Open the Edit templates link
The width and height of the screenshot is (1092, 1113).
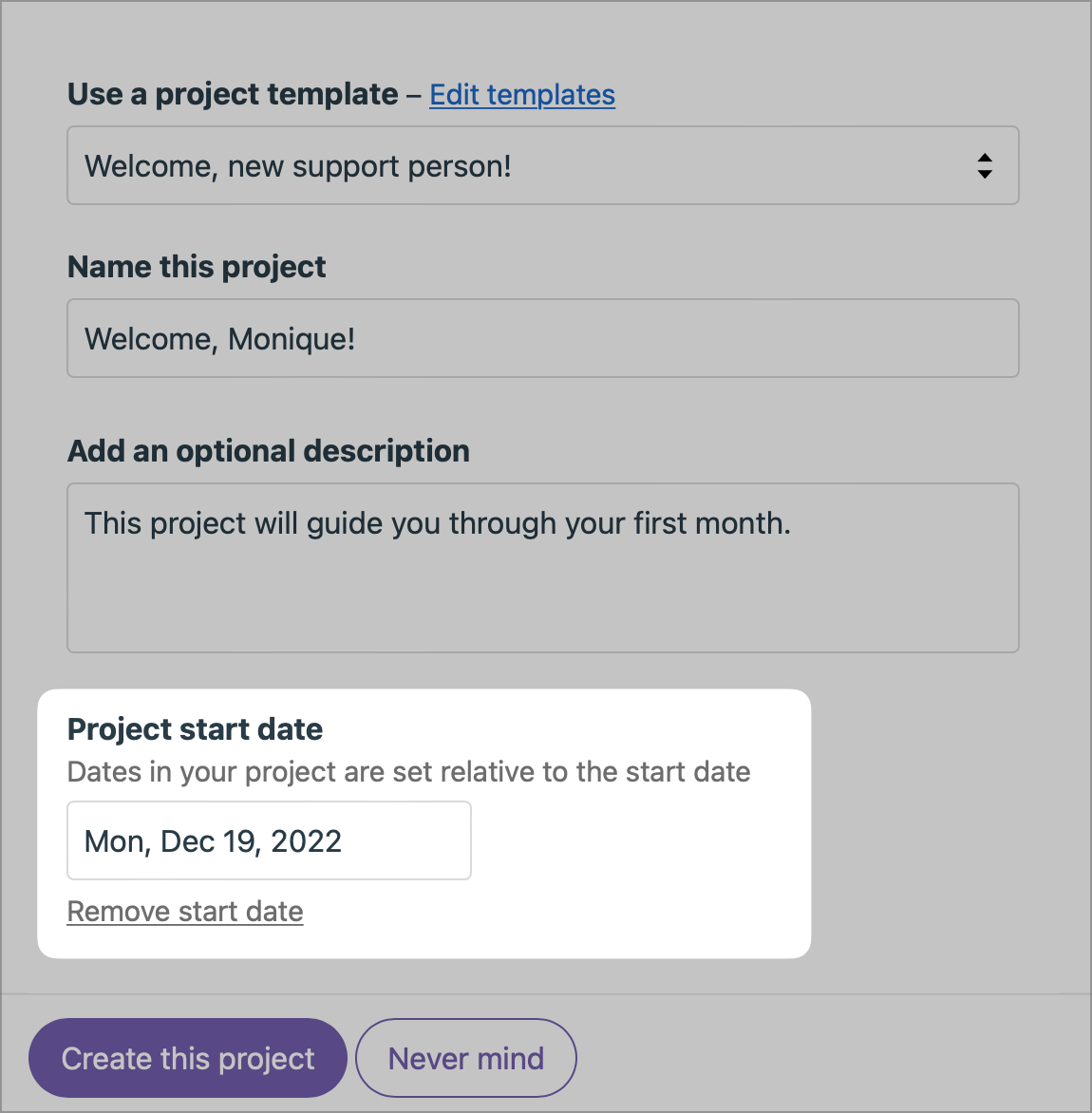522,95
